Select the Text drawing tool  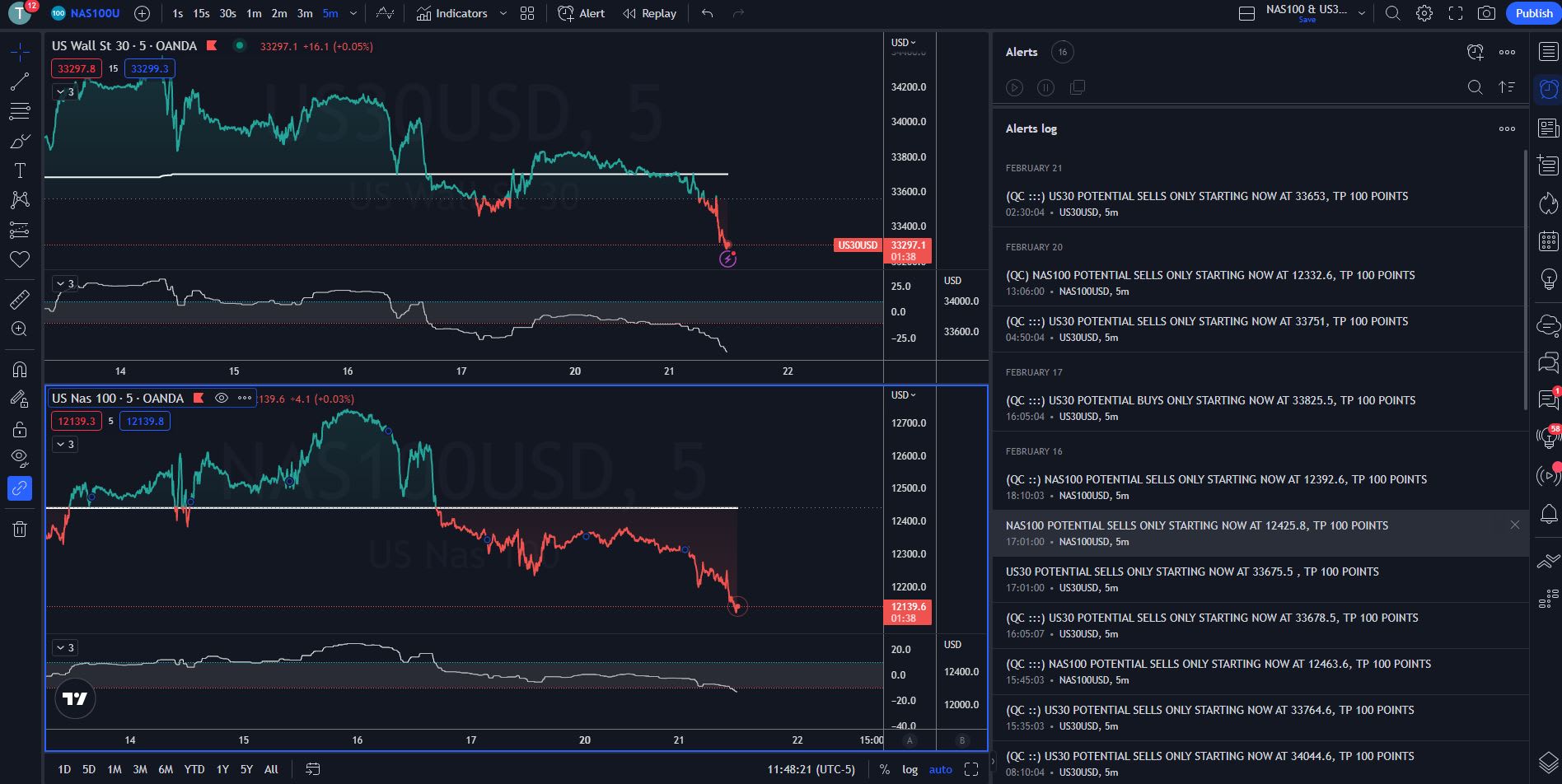pos(20,170)
